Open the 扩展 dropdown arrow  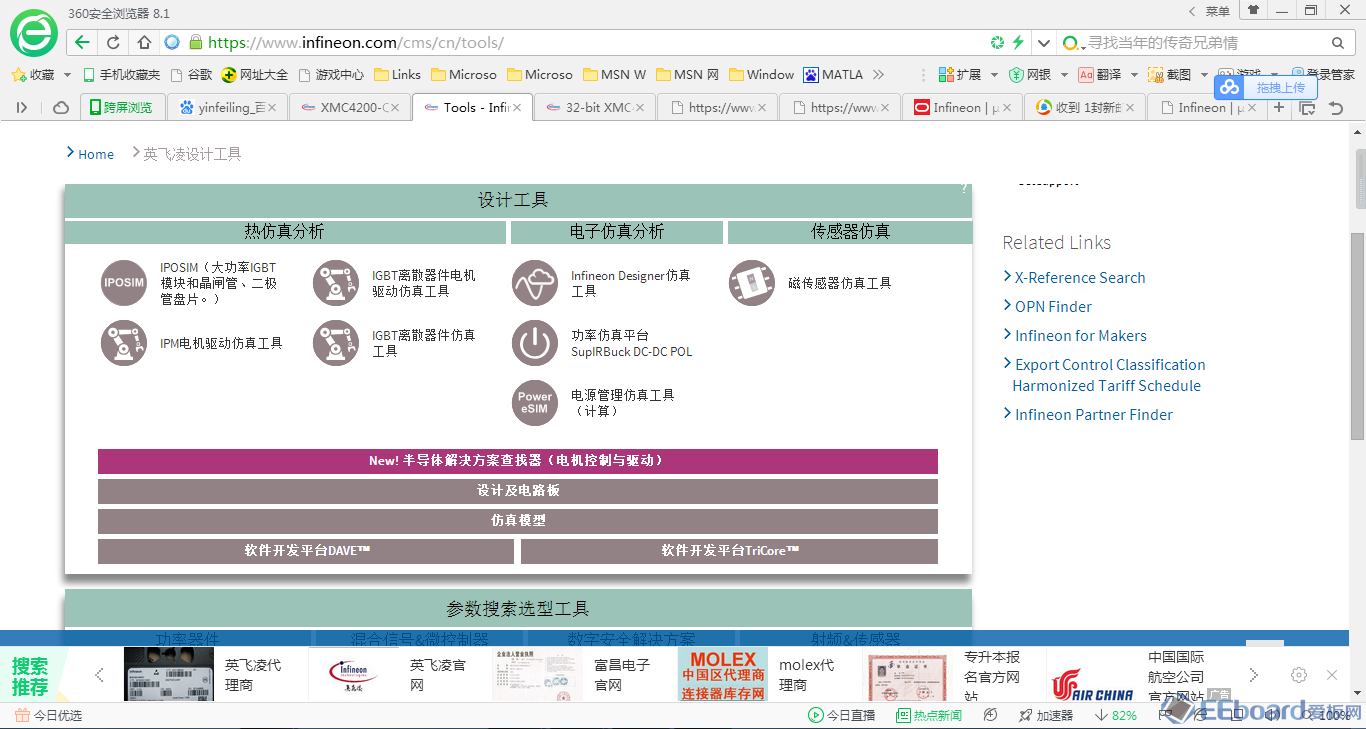click(994, 75)
